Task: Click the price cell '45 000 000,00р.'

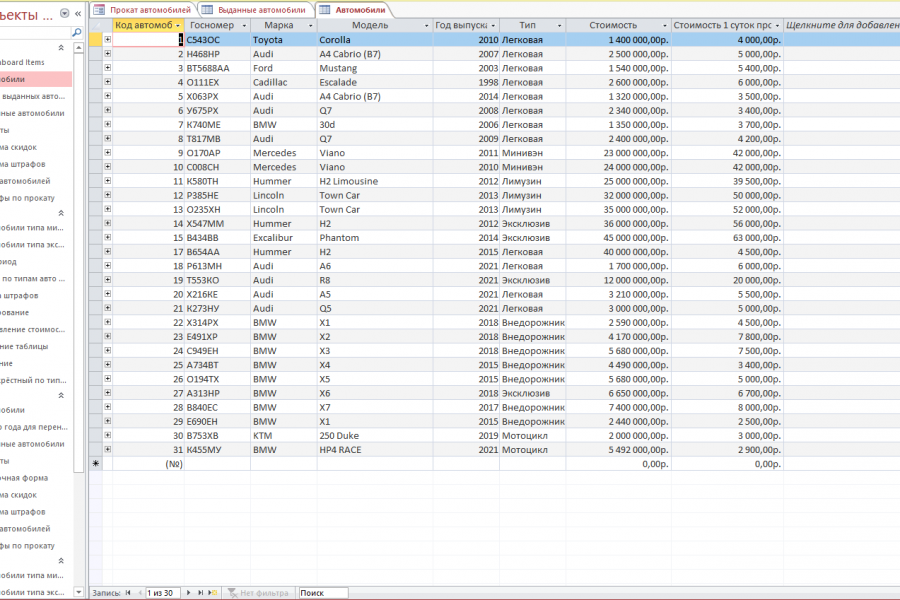Action: click(619, 238)
